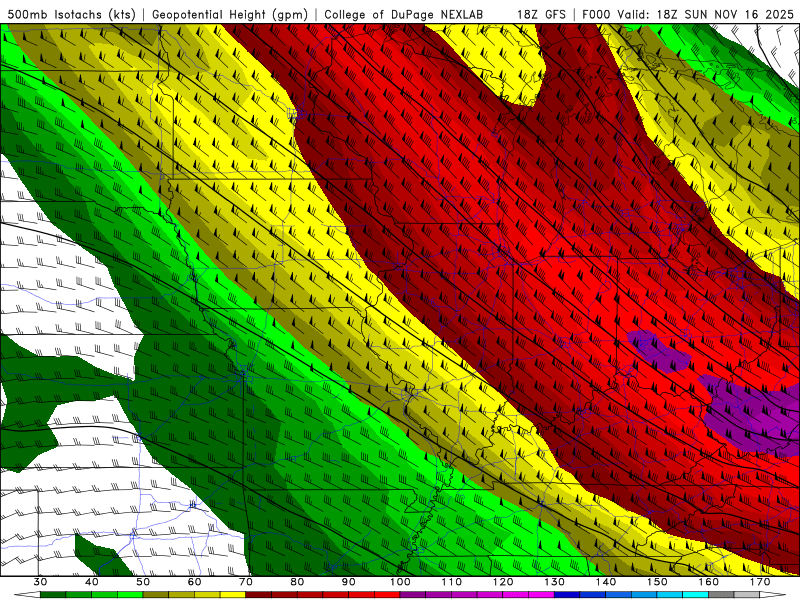The height and width of the screenshot is (600, 800).
Task: Click the olive swatch starting at 50
Action: click(156, 594)
